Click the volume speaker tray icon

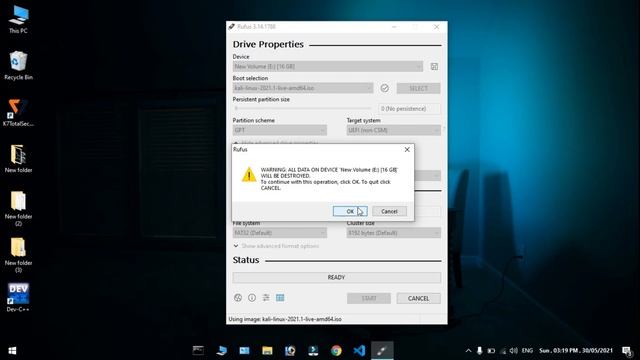tap(514, 351)
